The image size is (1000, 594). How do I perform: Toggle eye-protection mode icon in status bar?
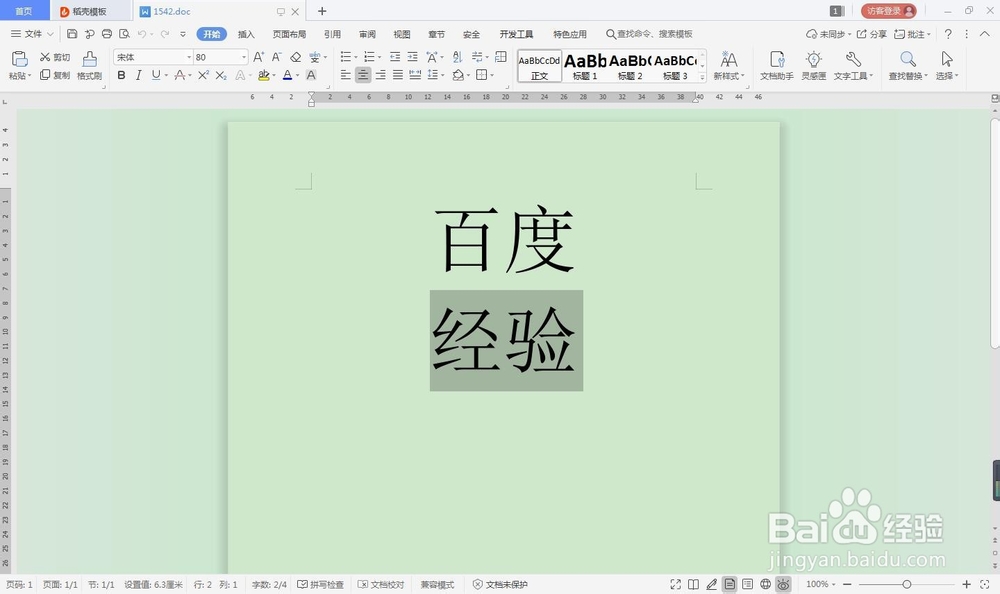coord(784,584)
